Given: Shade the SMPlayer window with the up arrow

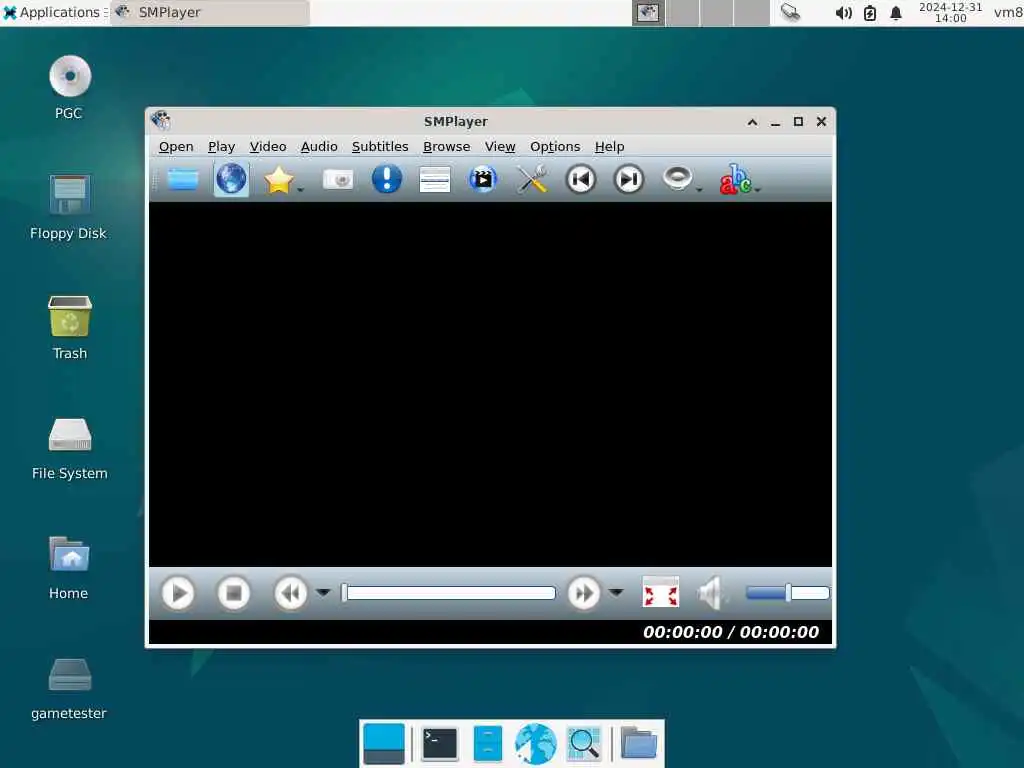Looking at the screenshot, I should coord(752,122).
